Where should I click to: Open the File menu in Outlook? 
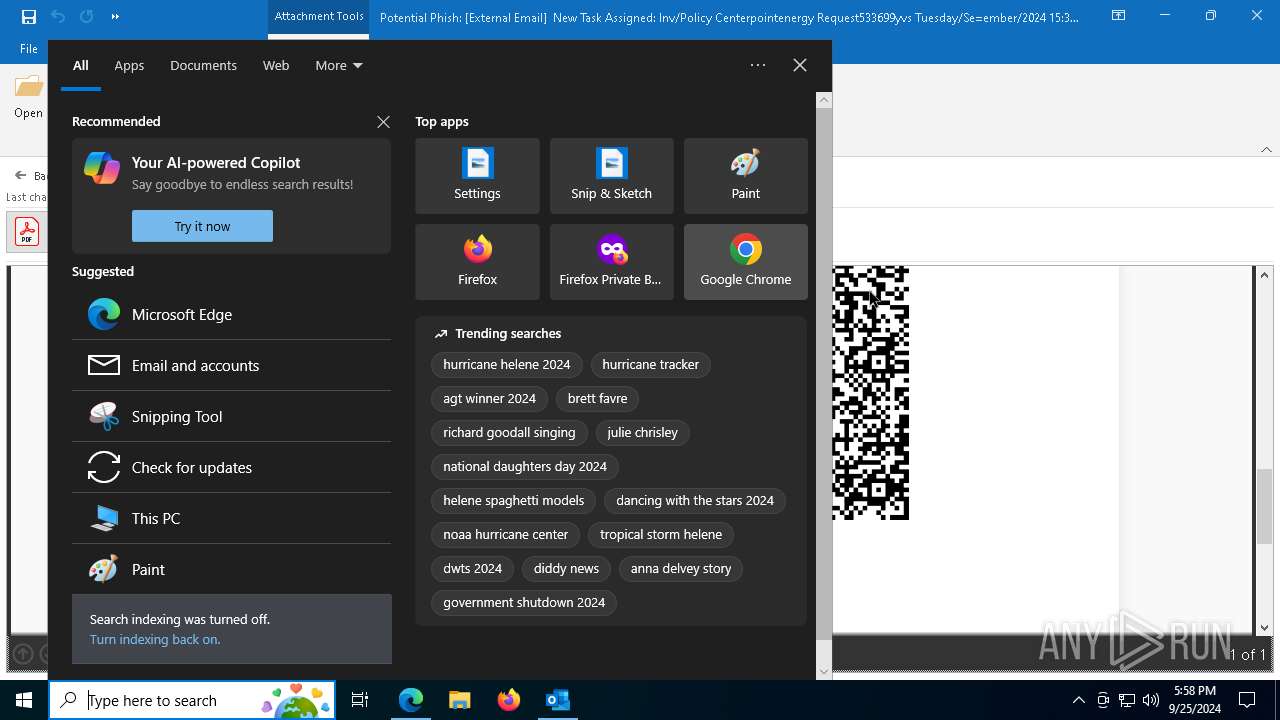[29, 48]
